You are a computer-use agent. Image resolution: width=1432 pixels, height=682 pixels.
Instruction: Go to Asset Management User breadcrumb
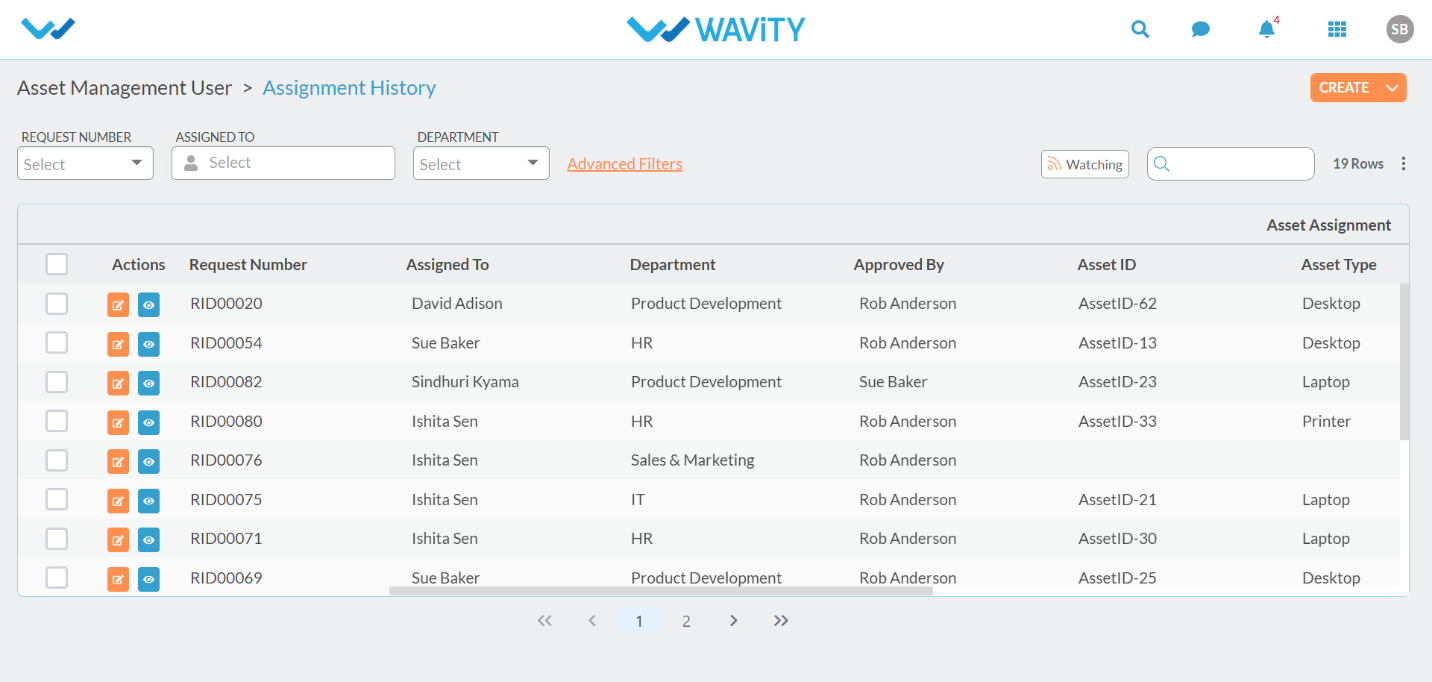[x=125, y=88]
